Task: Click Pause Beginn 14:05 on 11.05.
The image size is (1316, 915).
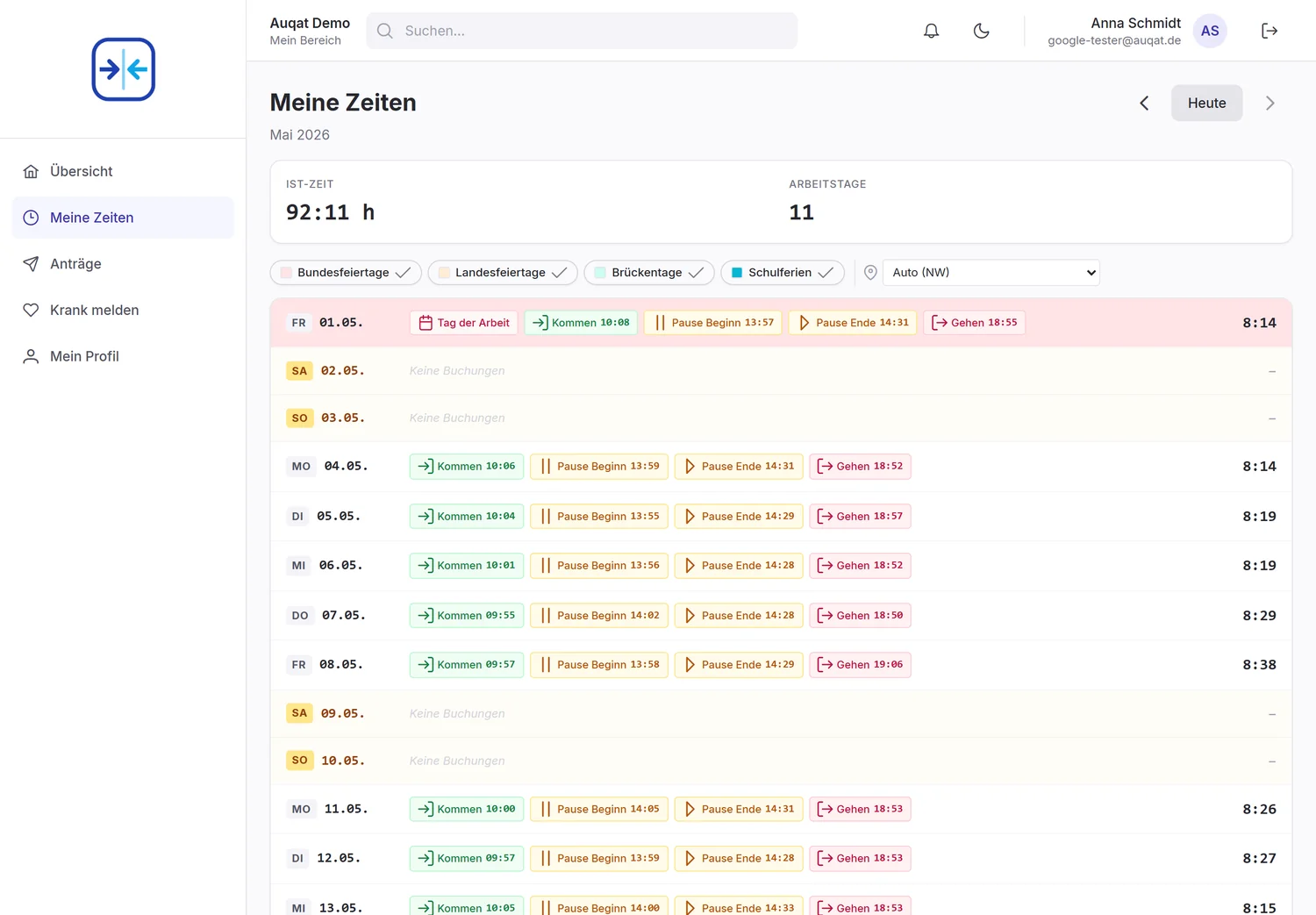Action: pyautogui.click(x=599, y=809)
